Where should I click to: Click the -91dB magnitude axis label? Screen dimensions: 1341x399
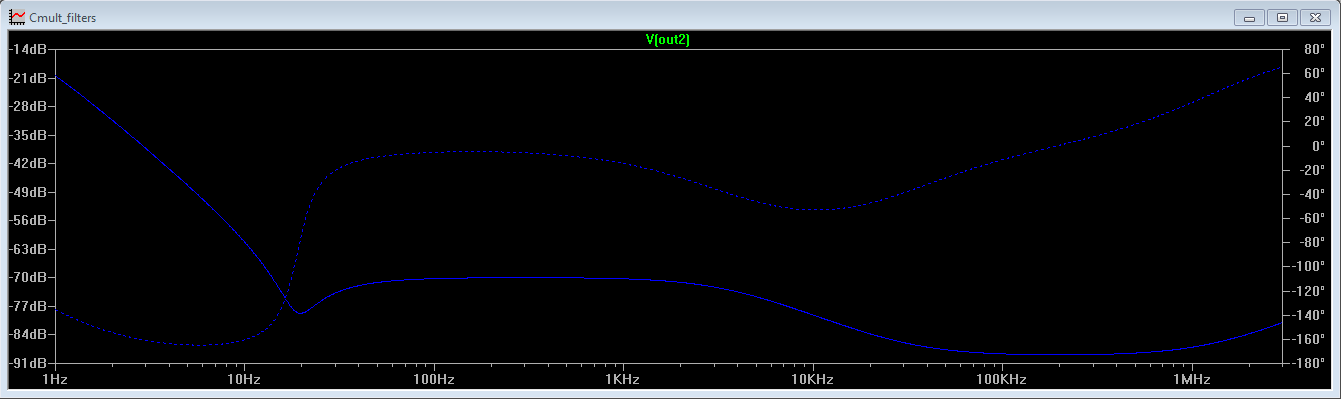click(27, 362)
